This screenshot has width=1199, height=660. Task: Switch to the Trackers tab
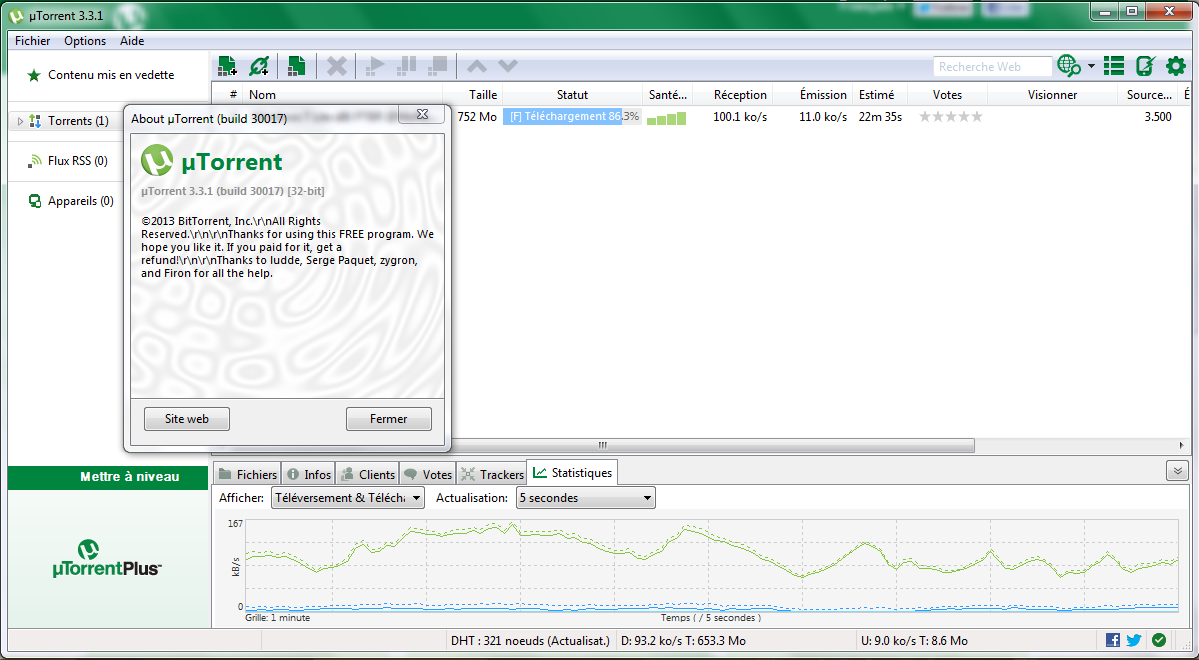coord(499,472)
